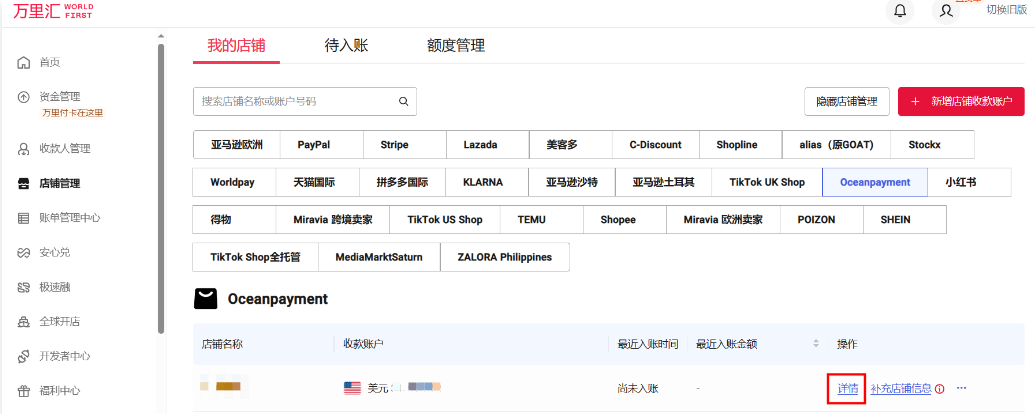
Task: Click the 账单管理中心 sidebar icon
Action: [24, 218]
